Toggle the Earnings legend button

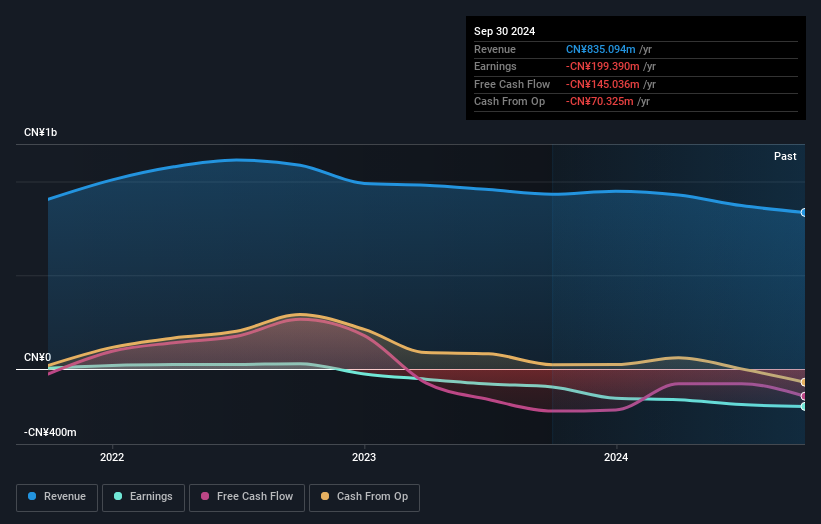tap(143, 497)
